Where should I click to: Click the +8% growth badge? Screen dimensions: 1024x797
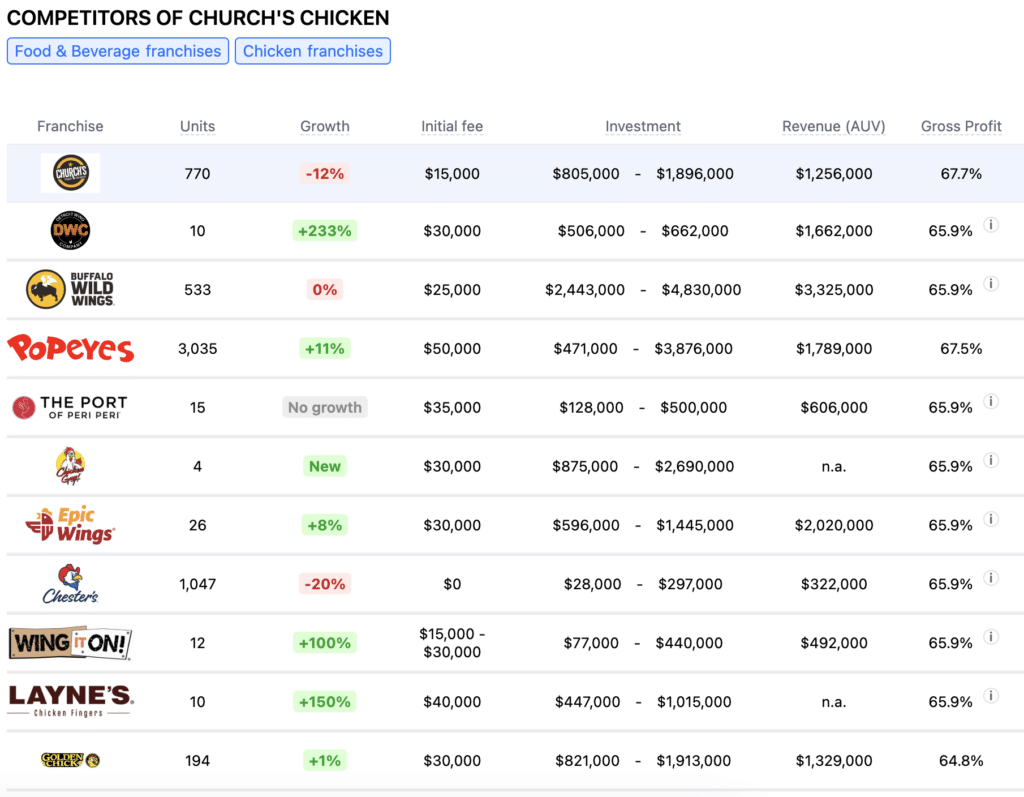tap(325, 525)
